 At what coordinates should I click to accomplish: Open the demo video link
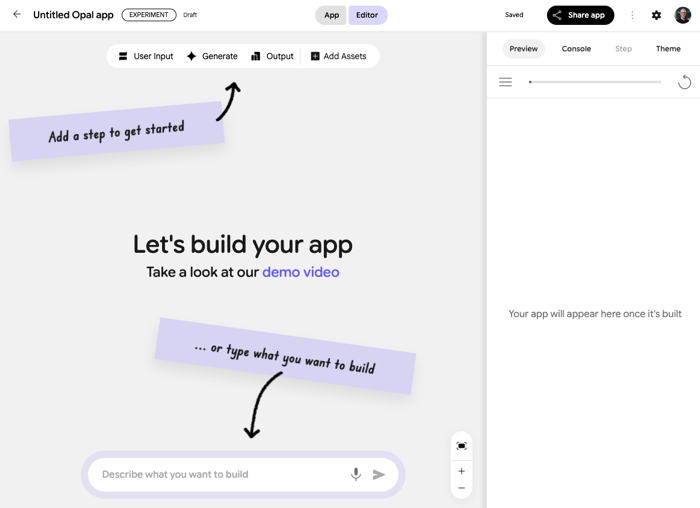300,272
